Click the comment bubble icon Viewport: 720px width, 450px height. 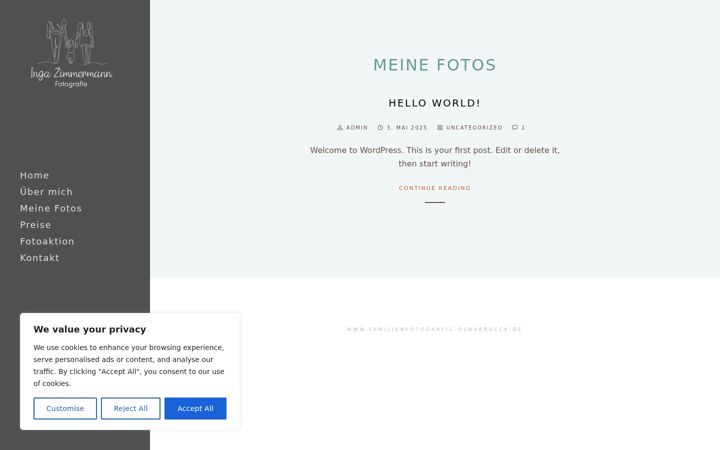515,128
